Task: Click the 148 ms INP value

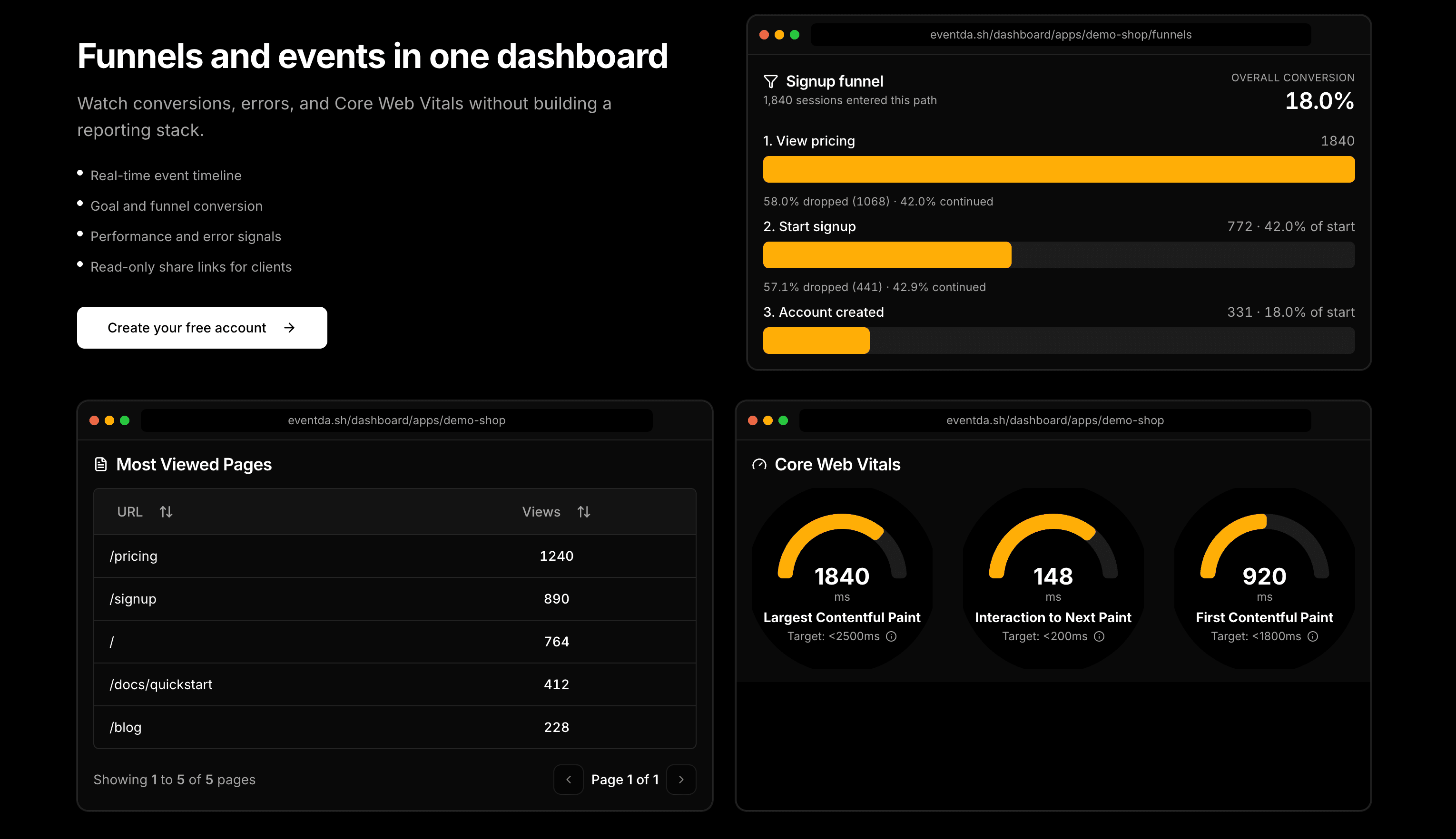Action: pos(1053,577)
